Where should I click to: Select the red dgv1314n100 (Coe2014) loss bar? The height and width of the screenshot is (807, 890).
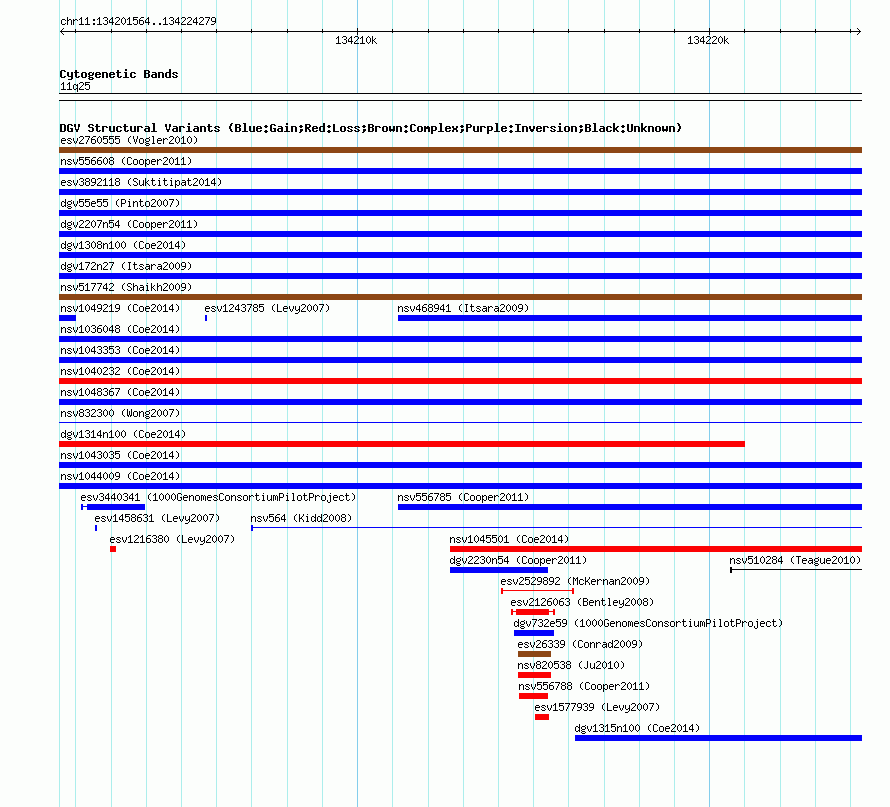(402, 444)
